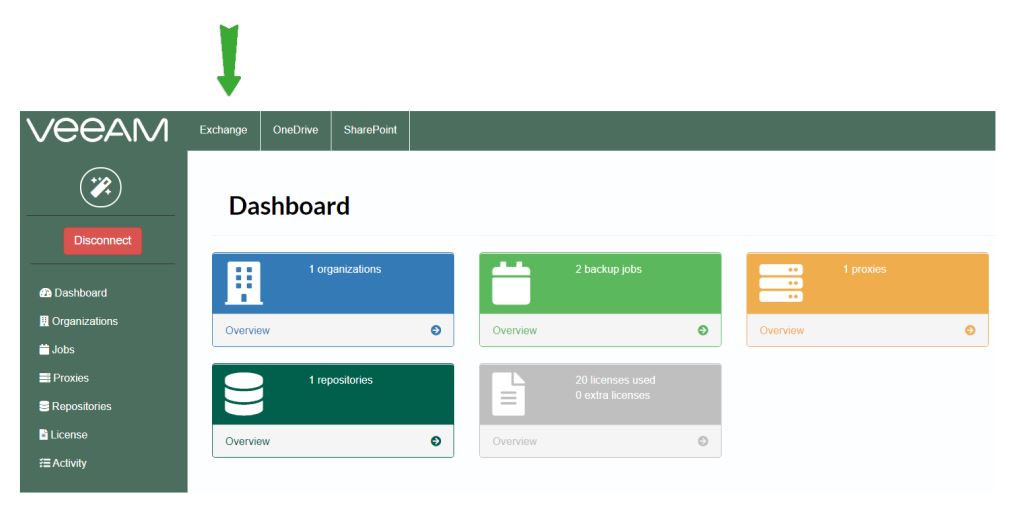This screenshot has height=506, width=1021.
Task: Click the '2 backup jobs' text
Action: [x=608, y=269]
